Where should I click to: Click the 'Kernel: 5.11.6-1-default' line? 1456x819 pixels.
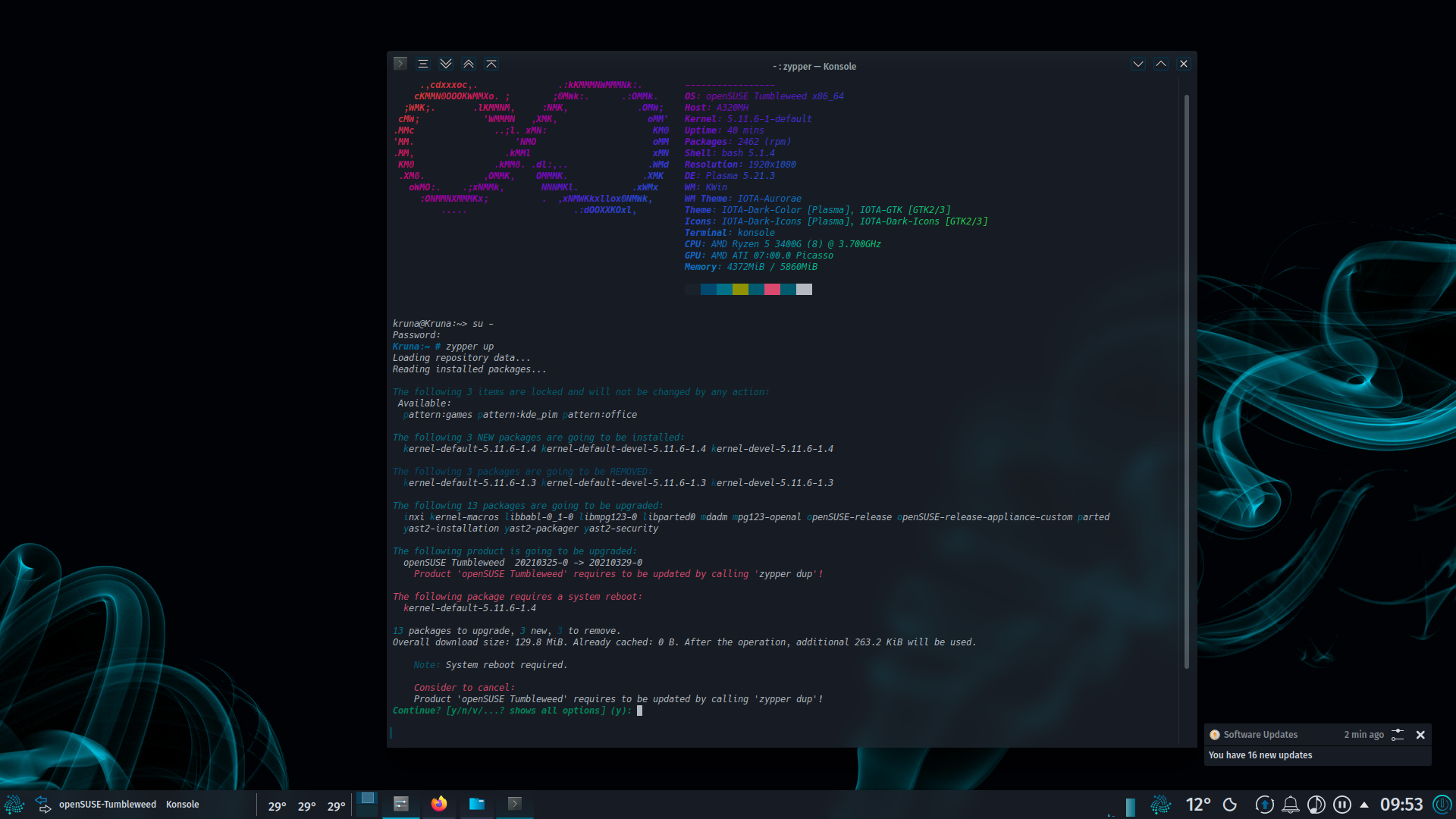748,119
